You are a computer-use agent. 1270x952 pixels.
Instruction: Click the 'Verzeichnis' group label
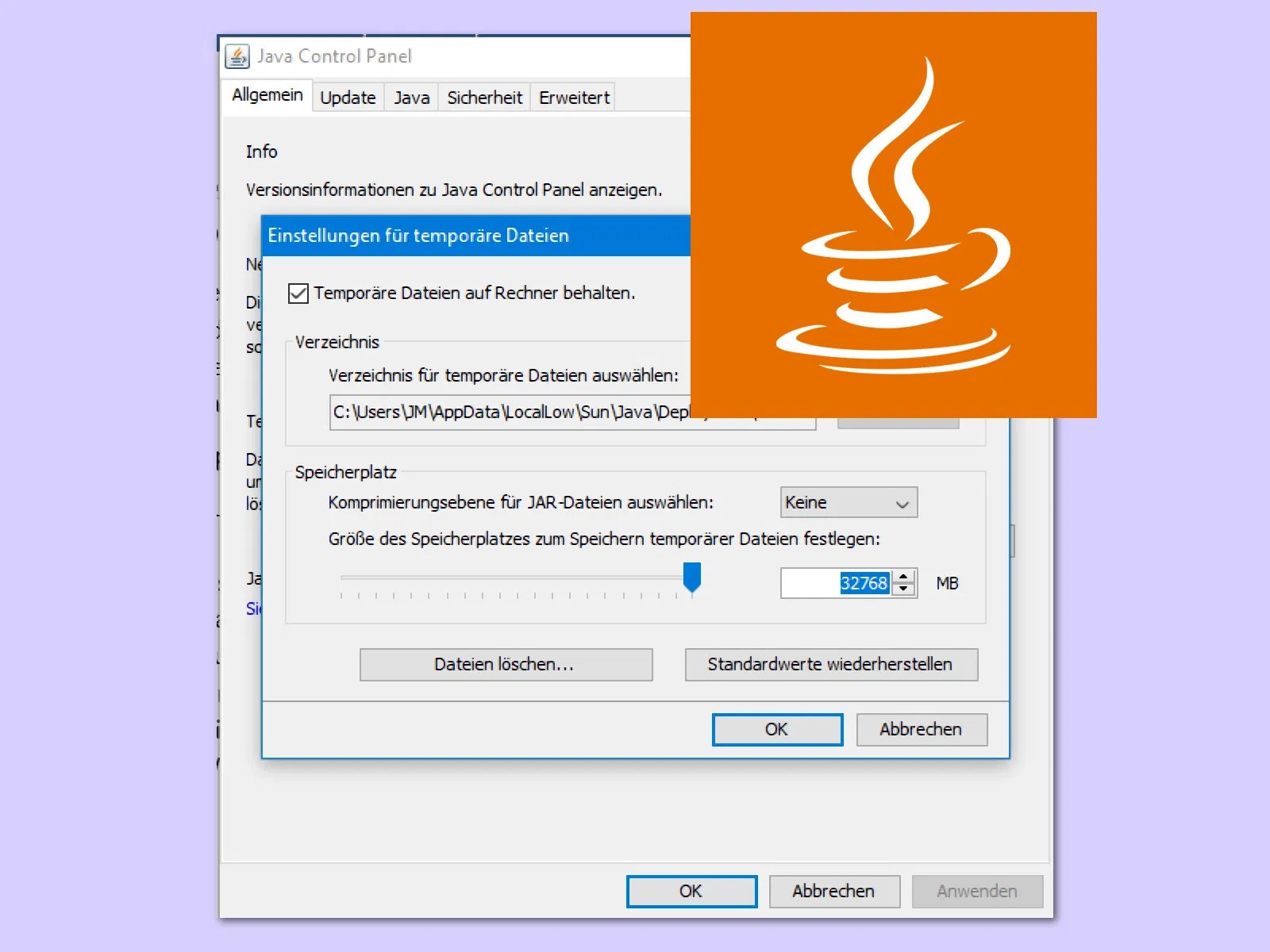337,343
